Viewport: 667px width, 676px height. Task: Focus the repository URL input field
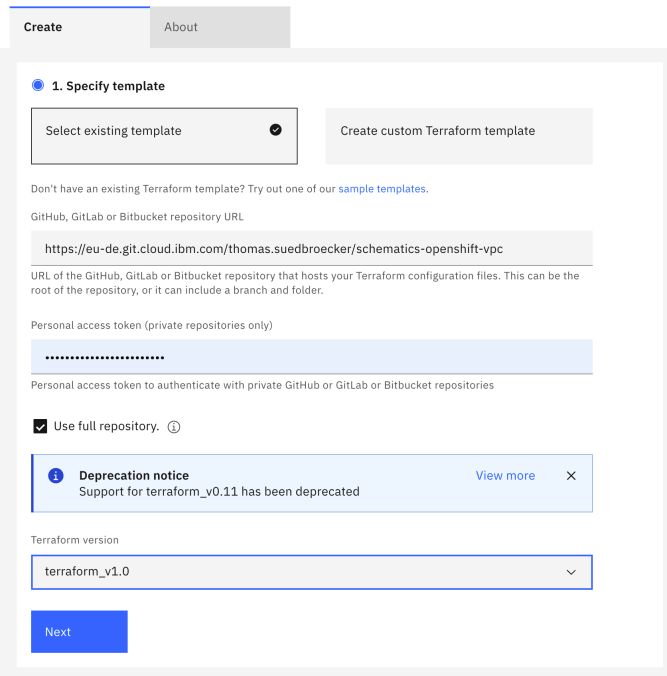click(x=312, y=248)
